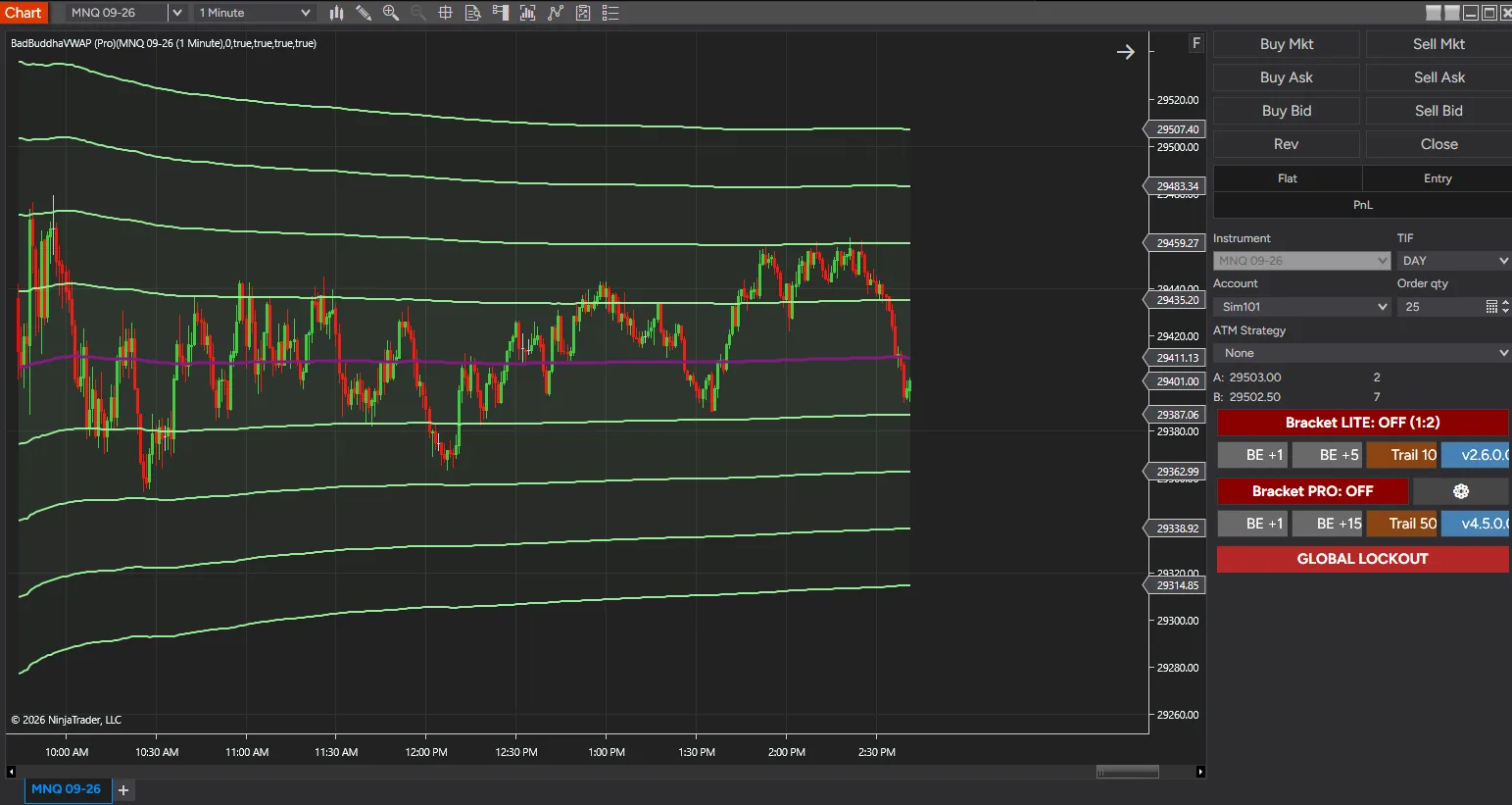Screen dimensions: 1512x805
Task: Click the Rev reverse position button
Action: (1286, 144)
